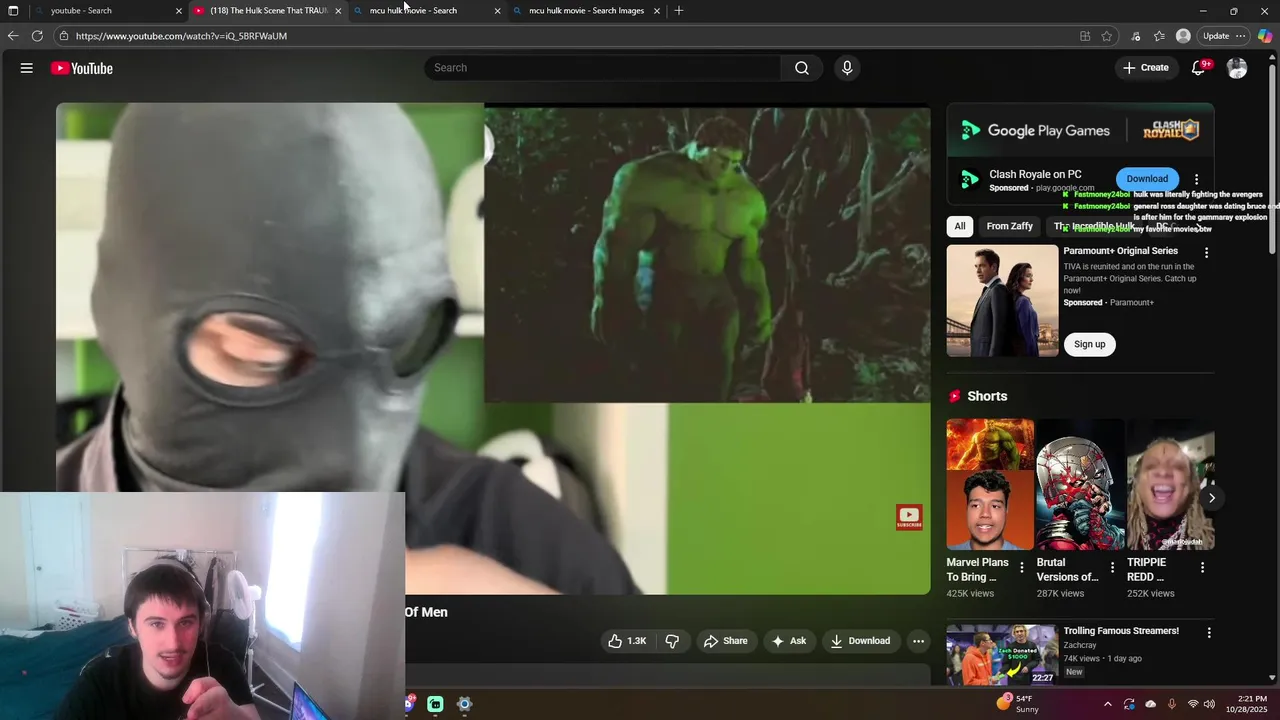
Task: View site information lock icon
Action: click(64, 36)
